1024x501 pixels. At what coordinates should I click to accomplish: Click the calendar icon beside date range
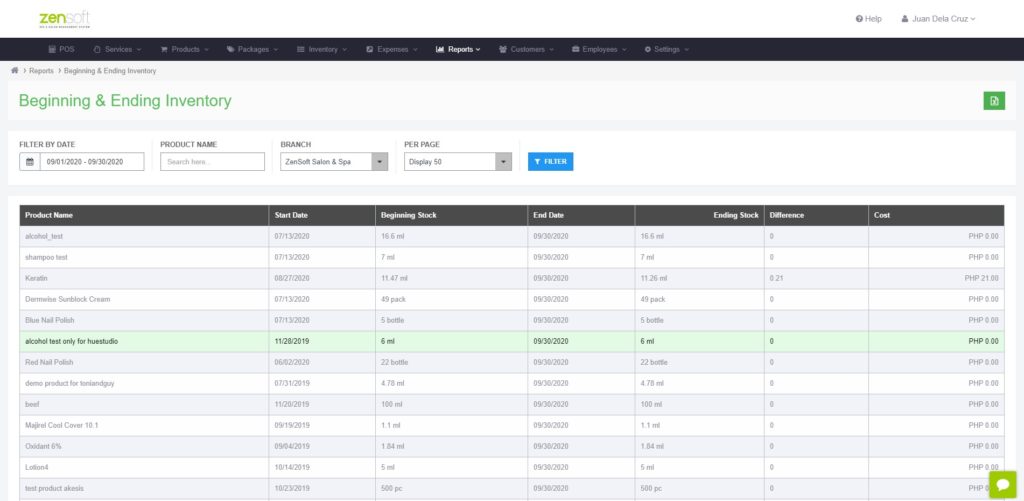coord(29,162)
